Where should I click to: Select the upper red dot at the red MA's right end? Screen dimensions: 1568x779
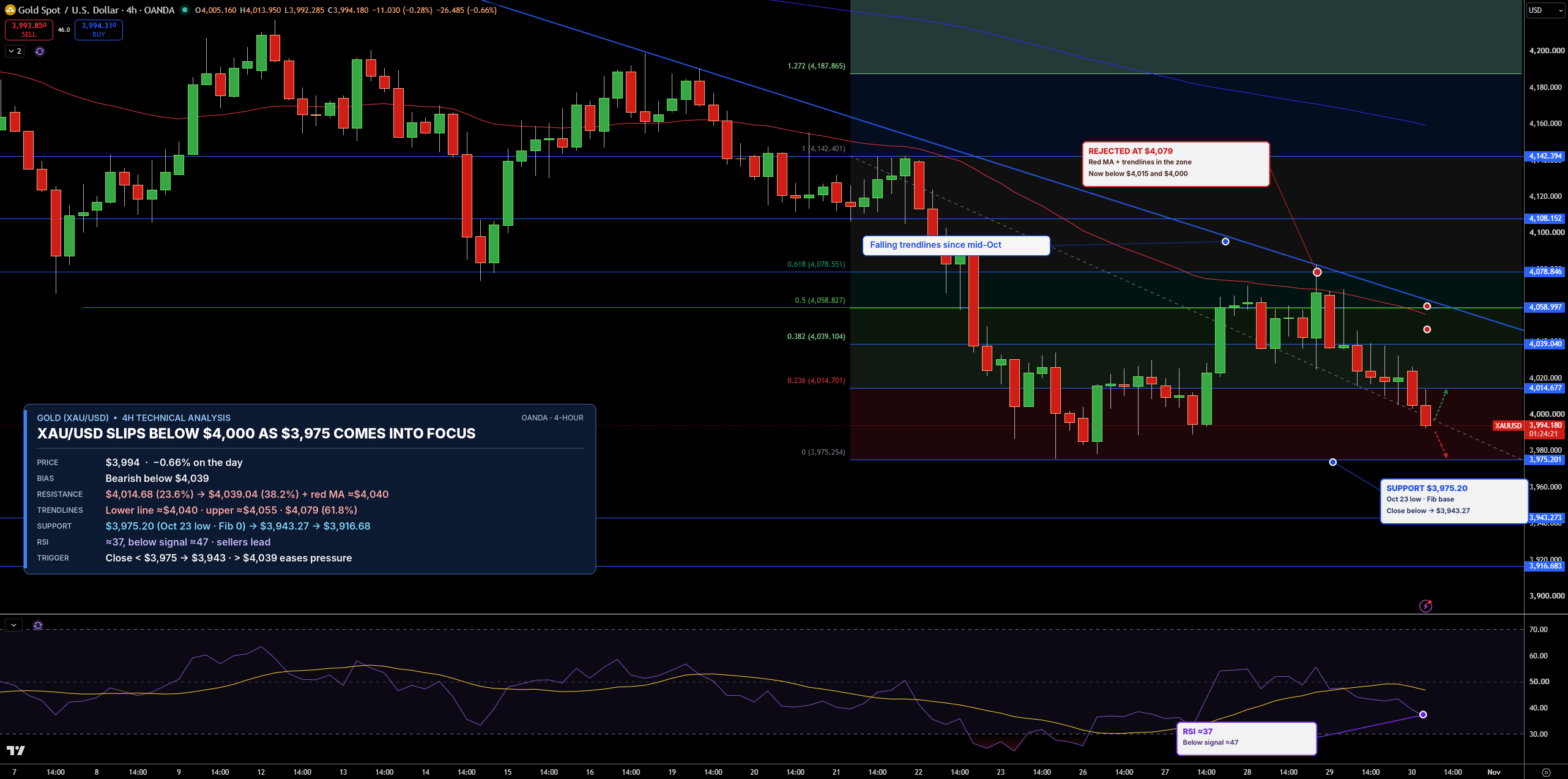coord(1427,306)
